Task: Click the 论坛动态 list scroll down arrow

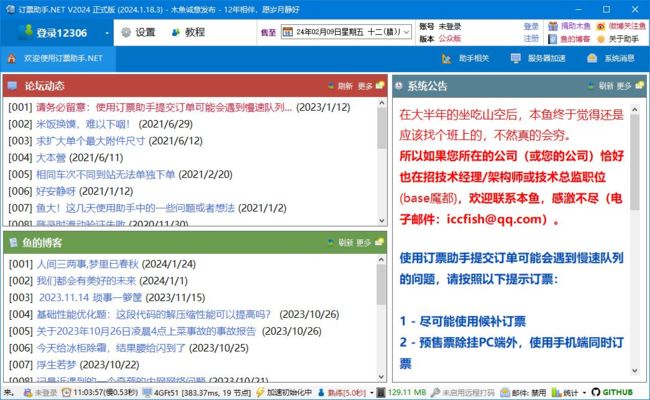Action: tap(382, 221)
